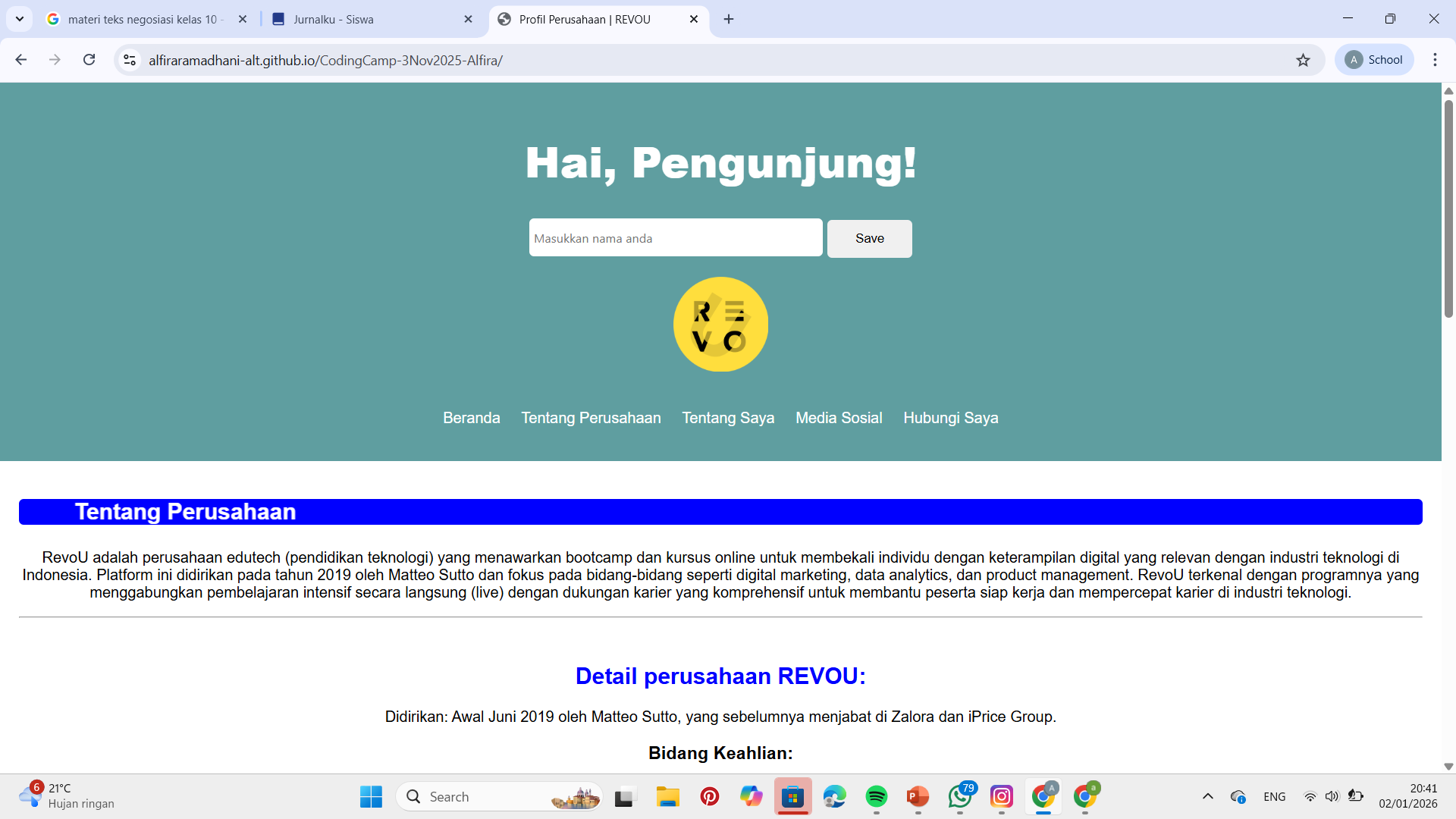The width and height of the screenshot is (1456, 819).
Task: Open Spotify from the taskbar
Action: coord(876,796)
